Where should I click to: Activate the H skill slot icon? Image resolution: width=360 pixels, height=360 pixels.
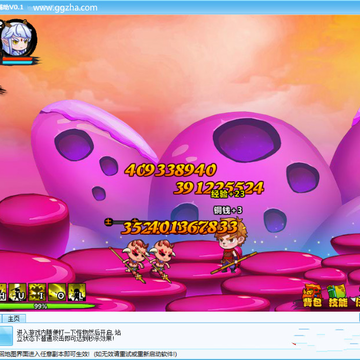(3, 292)
